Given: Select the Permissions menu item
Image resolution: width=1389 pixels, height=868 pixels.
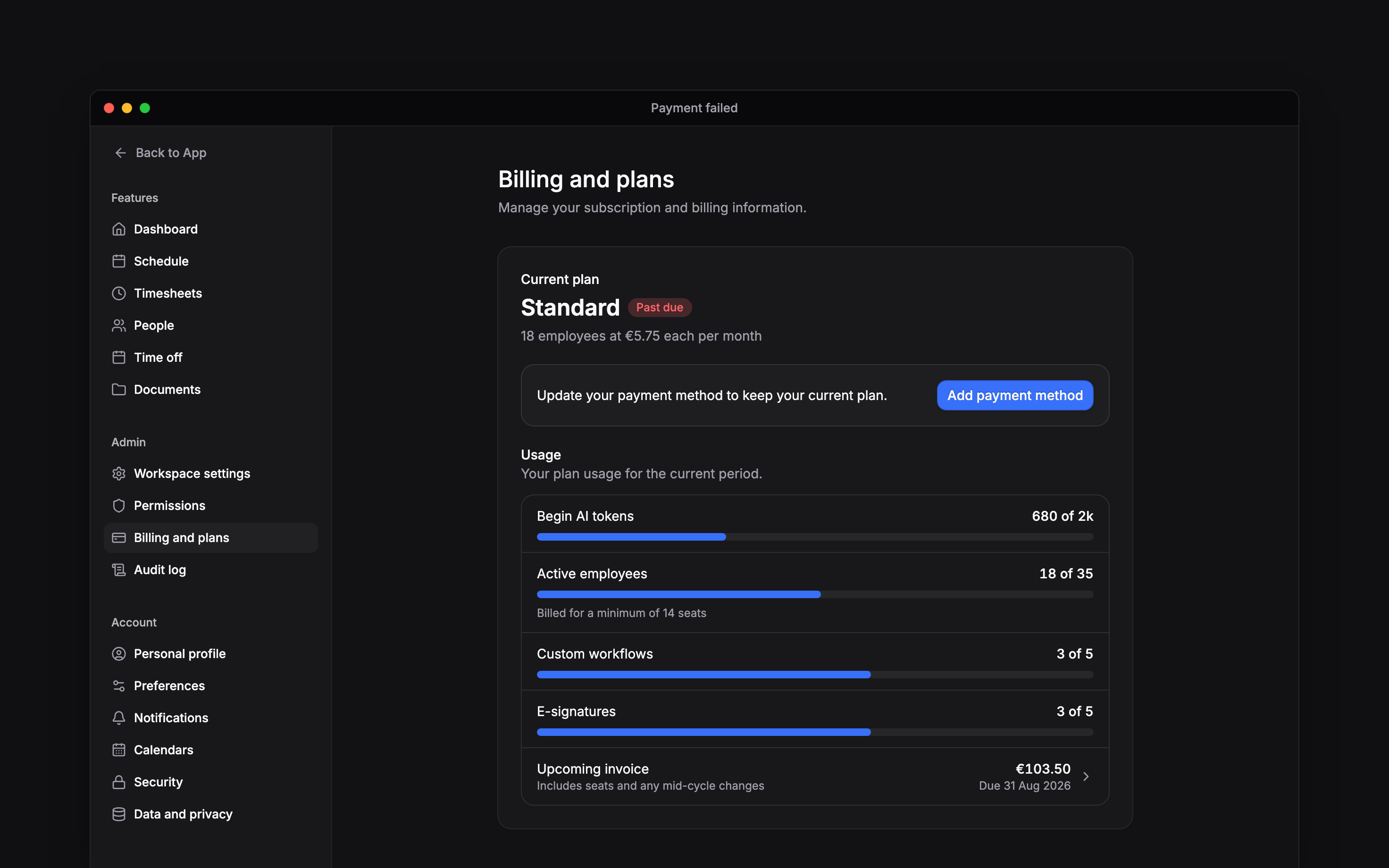Looking at the screenshot, I should (x=210, y=506).
